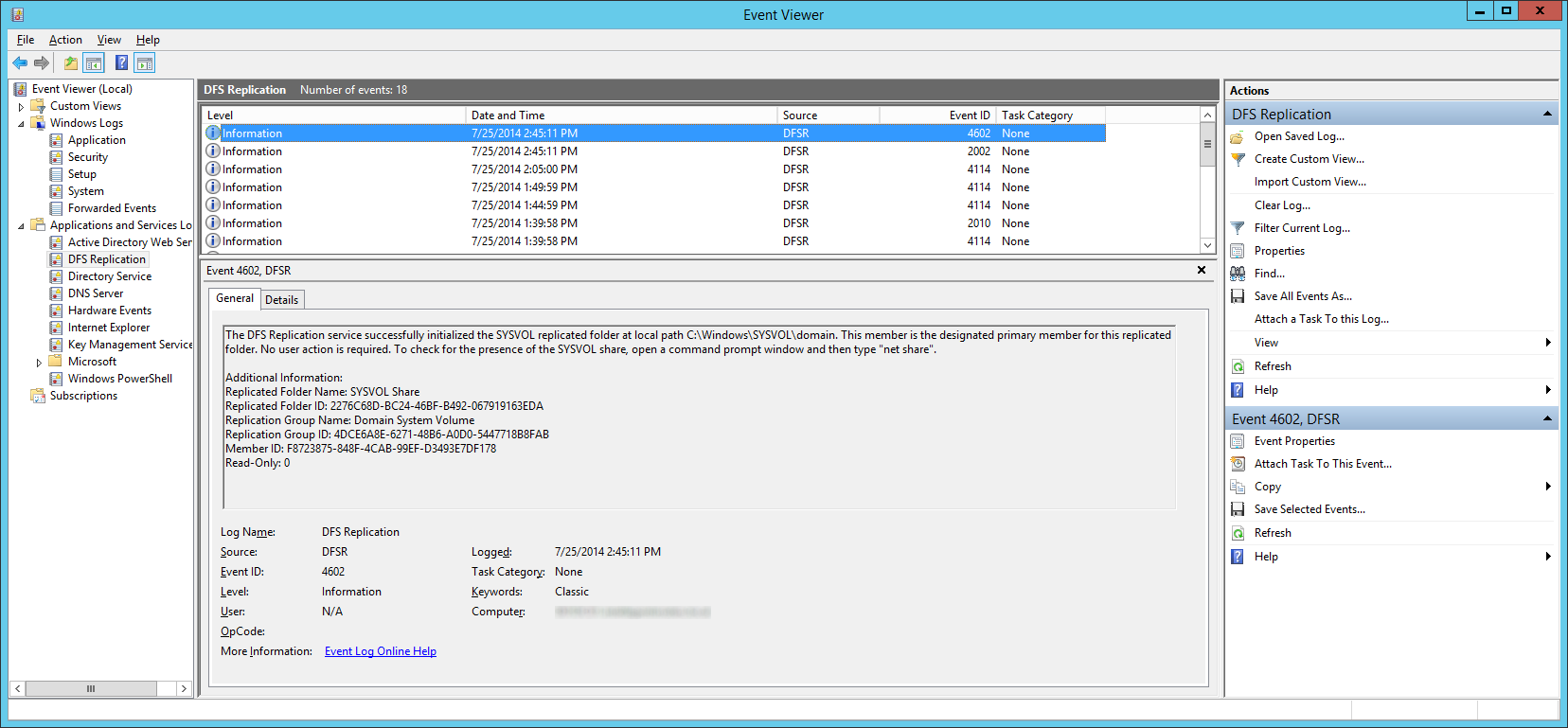Image resolution: width=1568 pixels, height=728 pixels.
Task: Collapse the Event 4602, DFSR actions section
Action: pos(1547,418)
